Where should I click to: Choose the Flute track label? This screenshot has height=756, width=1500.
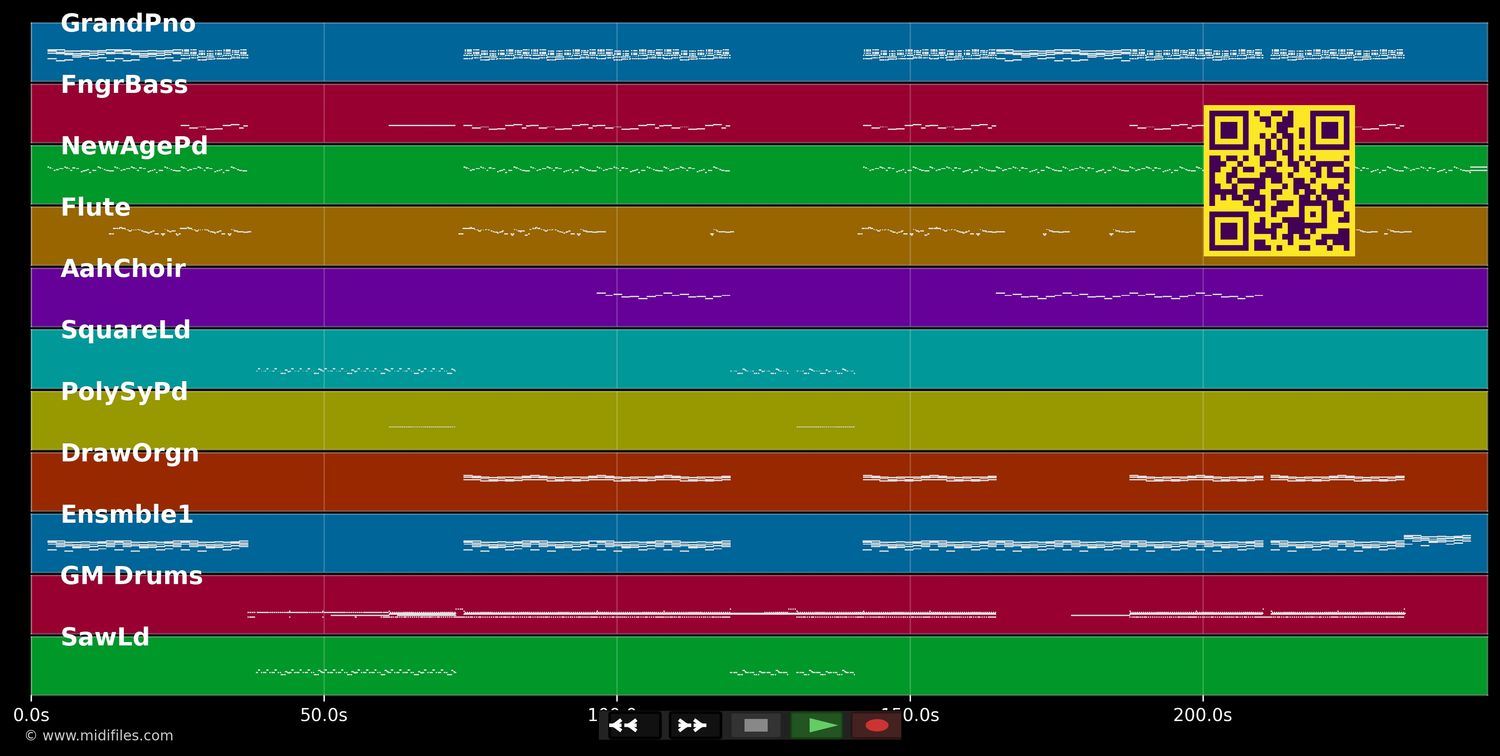pyautogui.click(x=96, y=208)
